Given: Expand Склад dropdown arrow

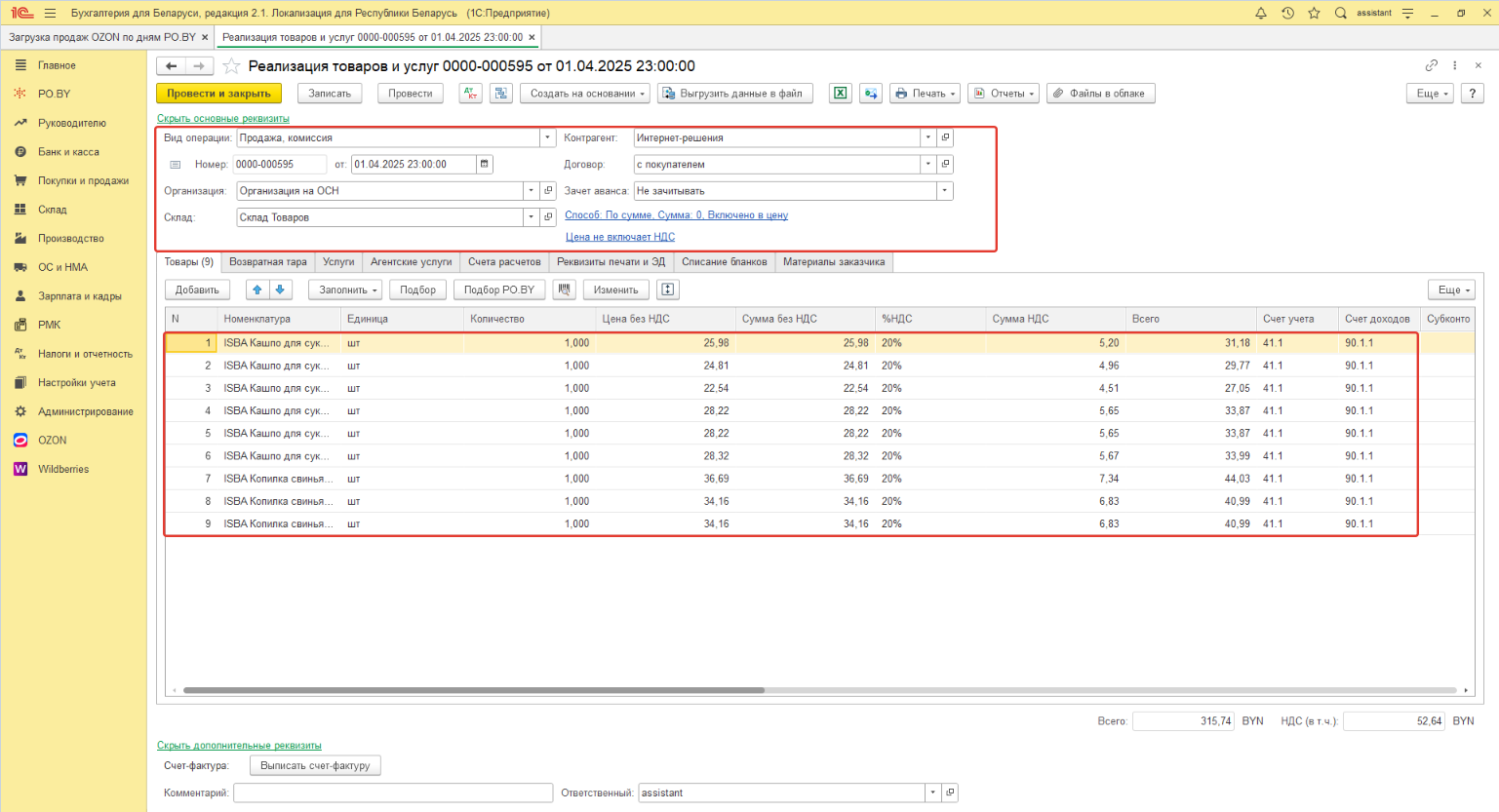Looking at the screenshot, I should [532, 217].
